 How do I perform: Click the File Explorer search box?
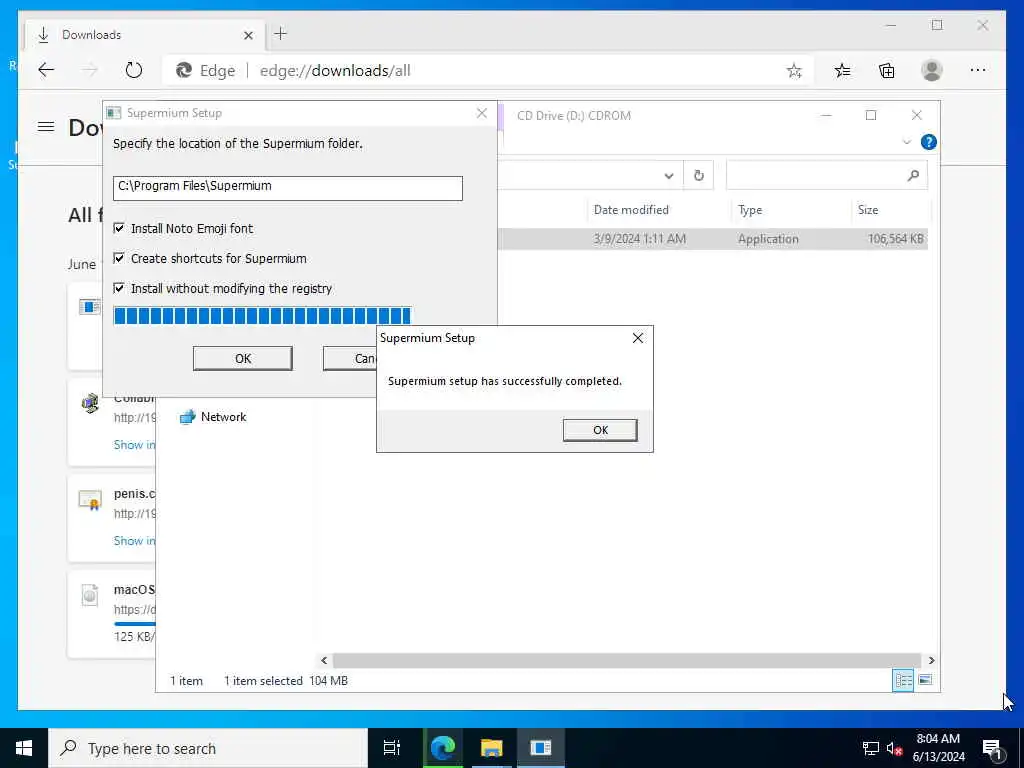pyautogui.click(x=826, y=175)
